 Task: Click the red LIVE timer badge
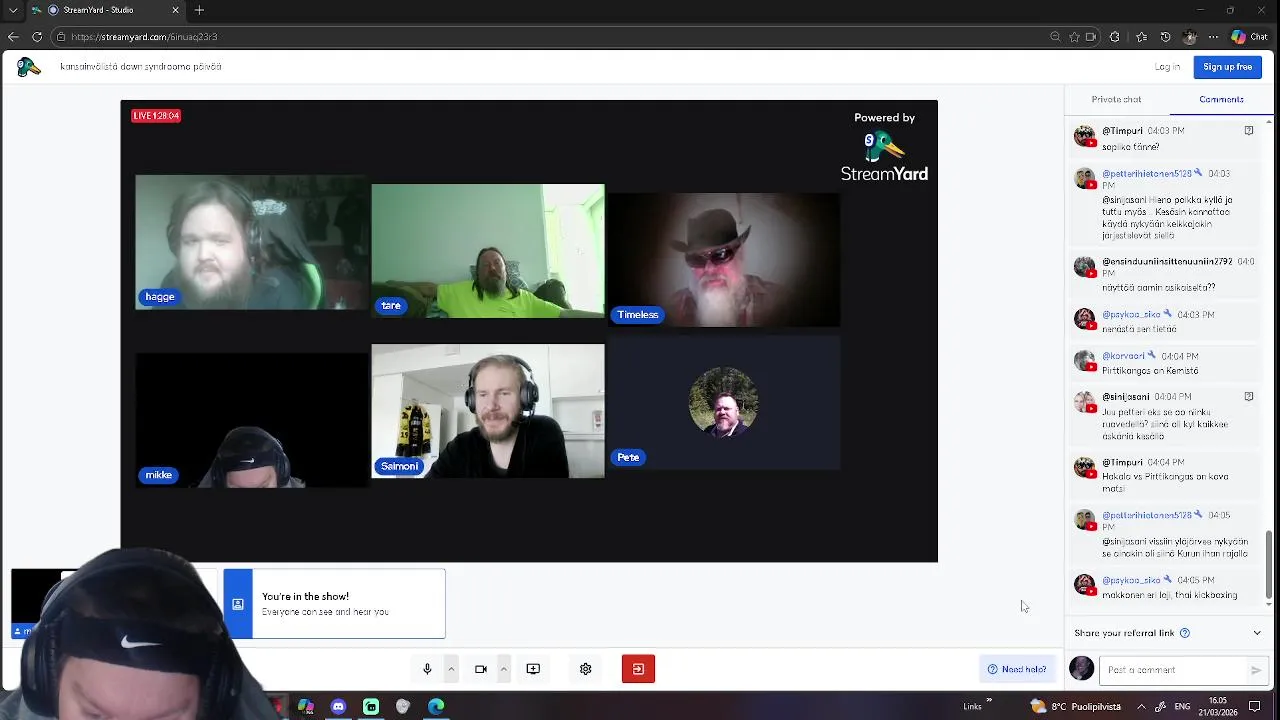pyautogui.click(x=156, y=116)
